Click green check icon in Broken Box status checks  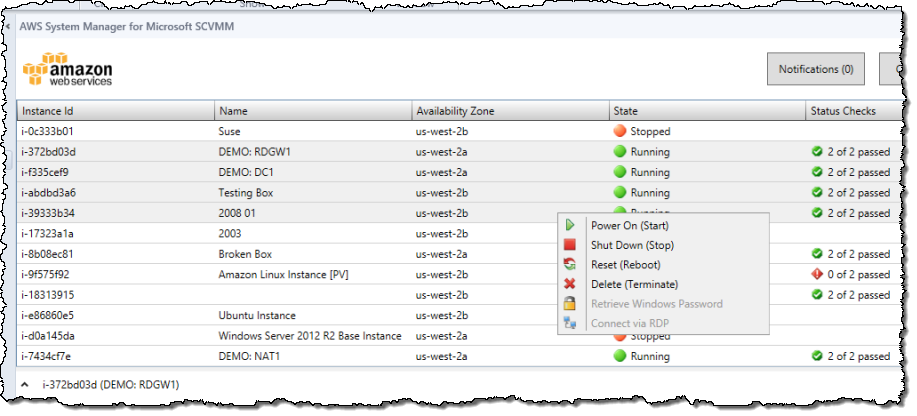[817, 254]
